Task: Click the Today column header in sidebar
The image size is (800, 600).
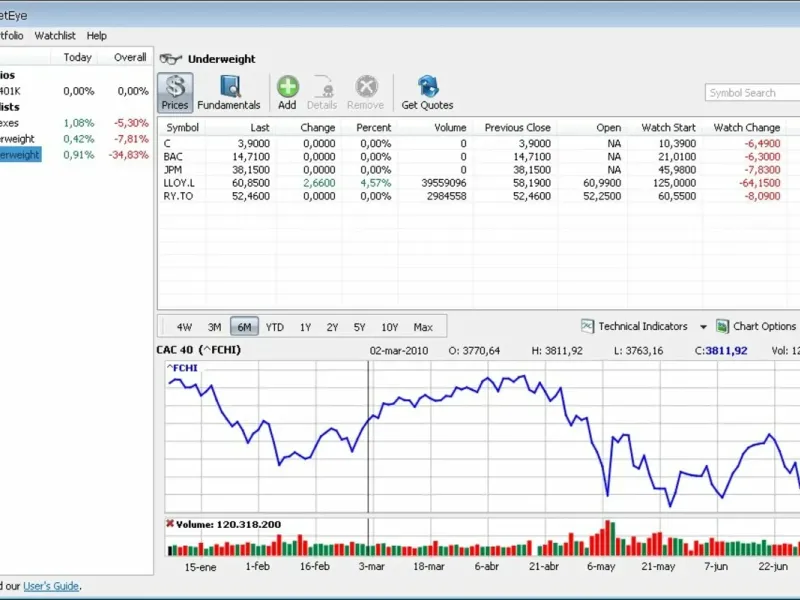Action: coord(77,57)
